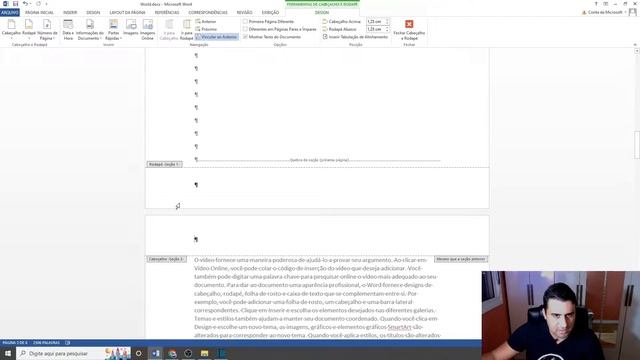The height and width of the screenshot is (360, 640).
Task: Switch to REFERÊNCIAS tab
Action: tap(167, 13)
